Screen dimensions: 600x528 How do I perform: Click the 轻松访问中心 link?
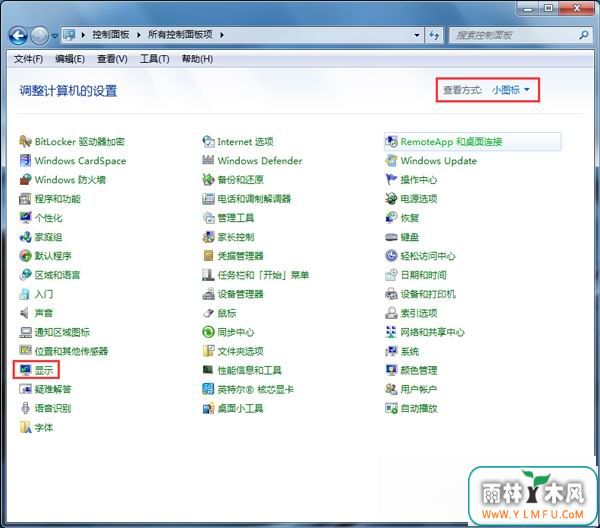(428, 256)
